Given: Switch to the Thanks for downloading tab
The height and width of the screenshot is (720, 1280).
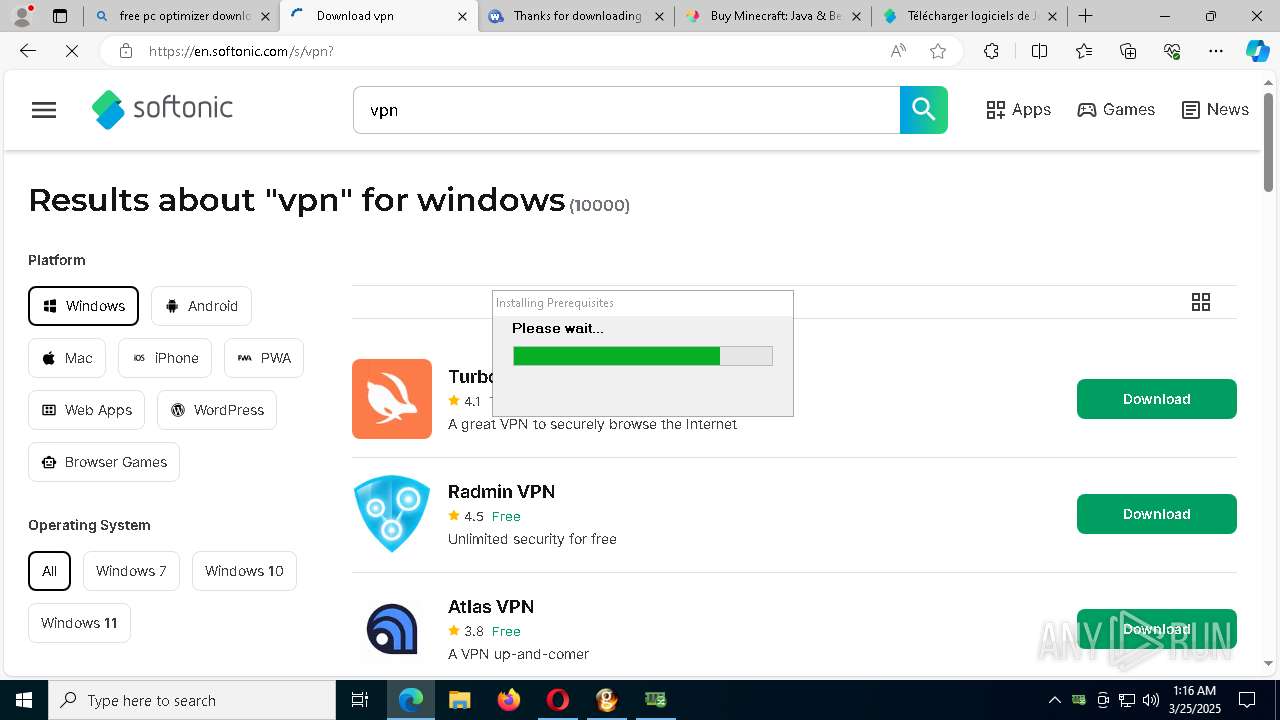Looking at the screenshot, I should [576, 16].
